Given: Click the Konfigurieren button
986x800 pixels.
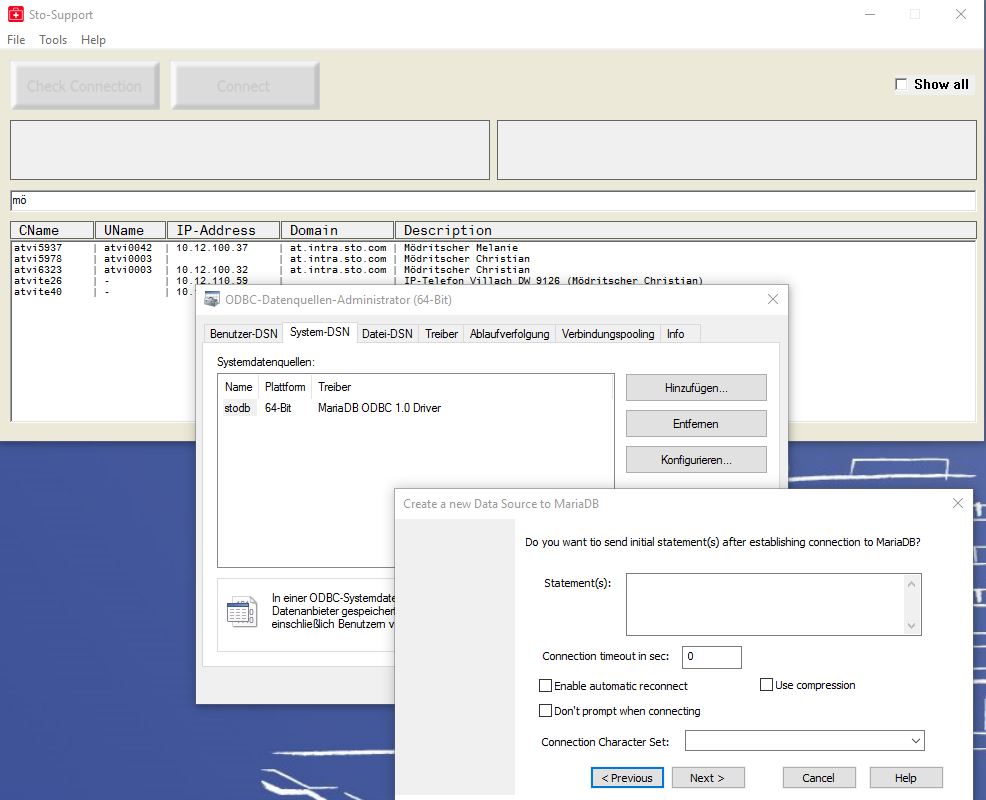Looking at the screenshot, I should [696, 460].
